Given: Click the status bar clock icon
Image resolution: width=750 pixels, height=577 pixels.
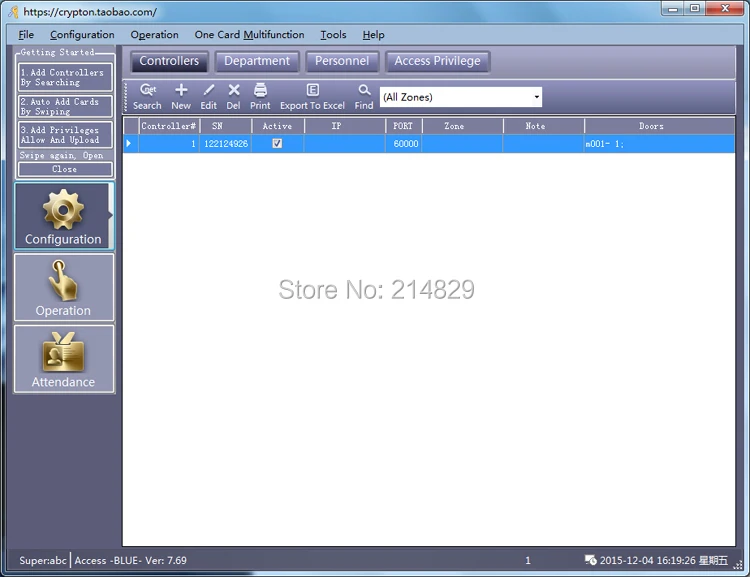Looking at the screenshot, I should tap(591, 560).
